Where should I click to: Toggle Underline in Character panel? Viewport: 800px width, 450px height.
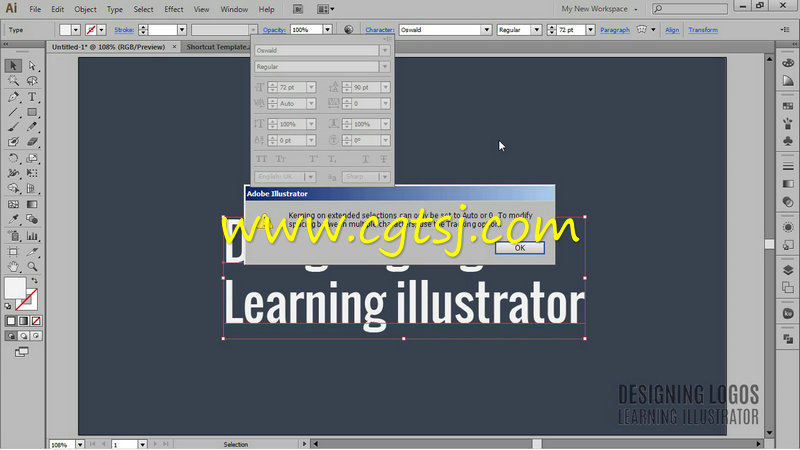pyautogui.click(x=365, y=159)
